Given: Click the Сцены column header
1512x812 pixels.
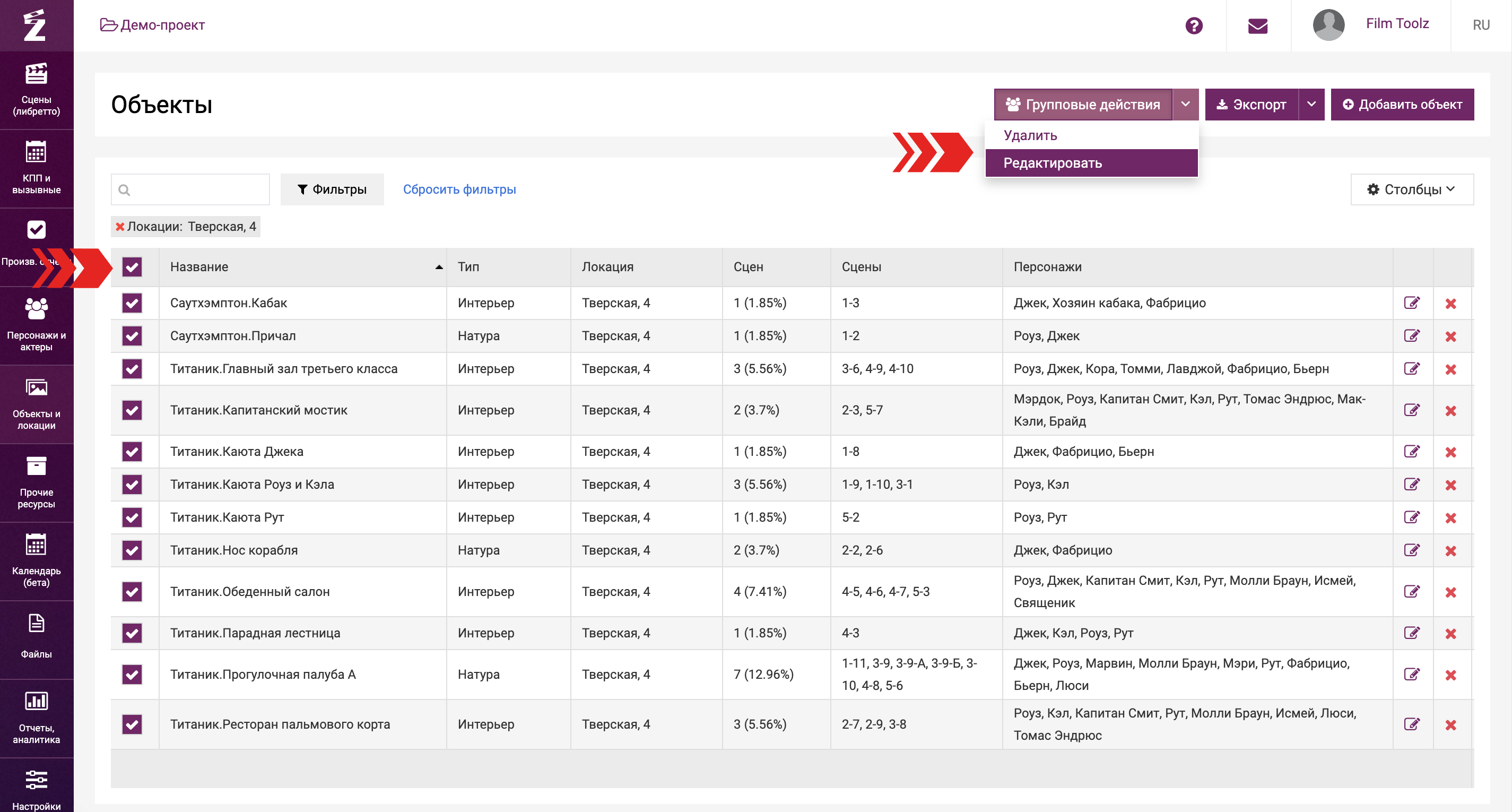Looking at the screenshot, I should point(916,267).
